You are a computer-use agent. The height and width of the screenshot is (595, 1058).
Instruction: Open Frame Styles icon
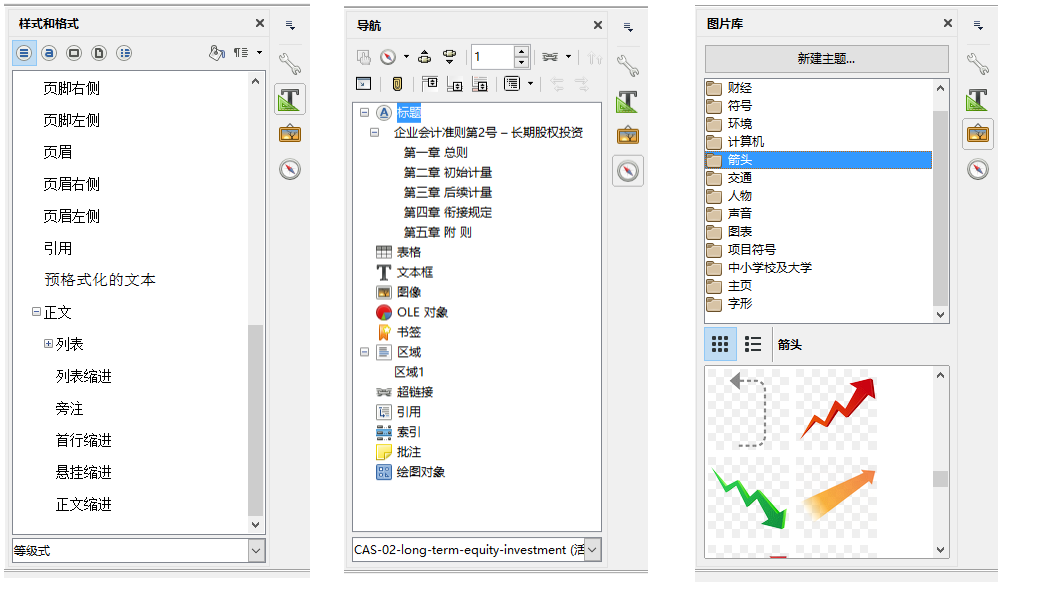click(x=74, y=53)
